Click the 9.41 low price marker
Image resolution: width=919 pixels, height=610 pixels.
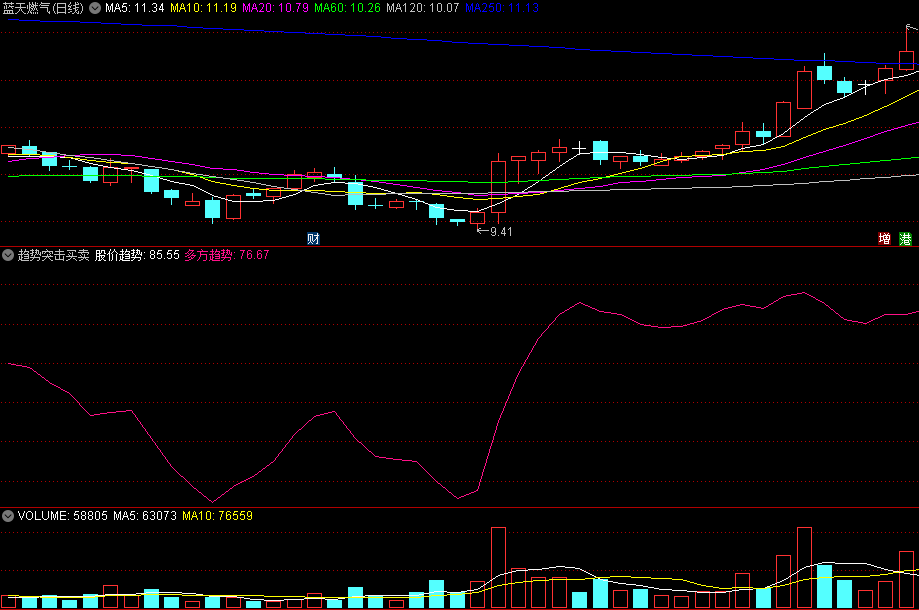coord(495,231)
